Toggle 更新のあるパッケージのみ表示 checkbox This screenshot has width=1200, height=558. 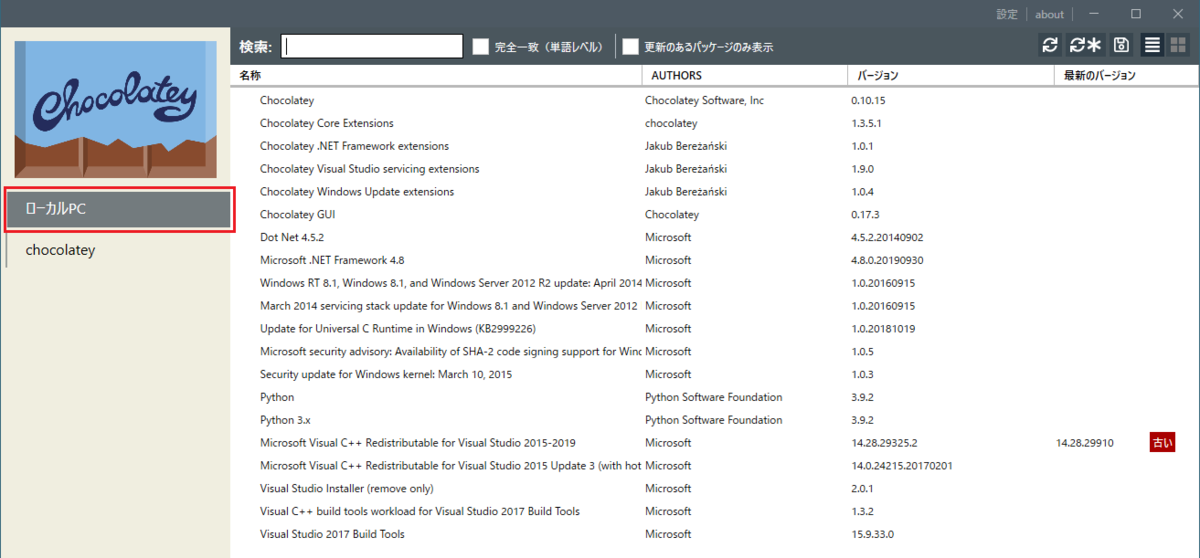631,46
